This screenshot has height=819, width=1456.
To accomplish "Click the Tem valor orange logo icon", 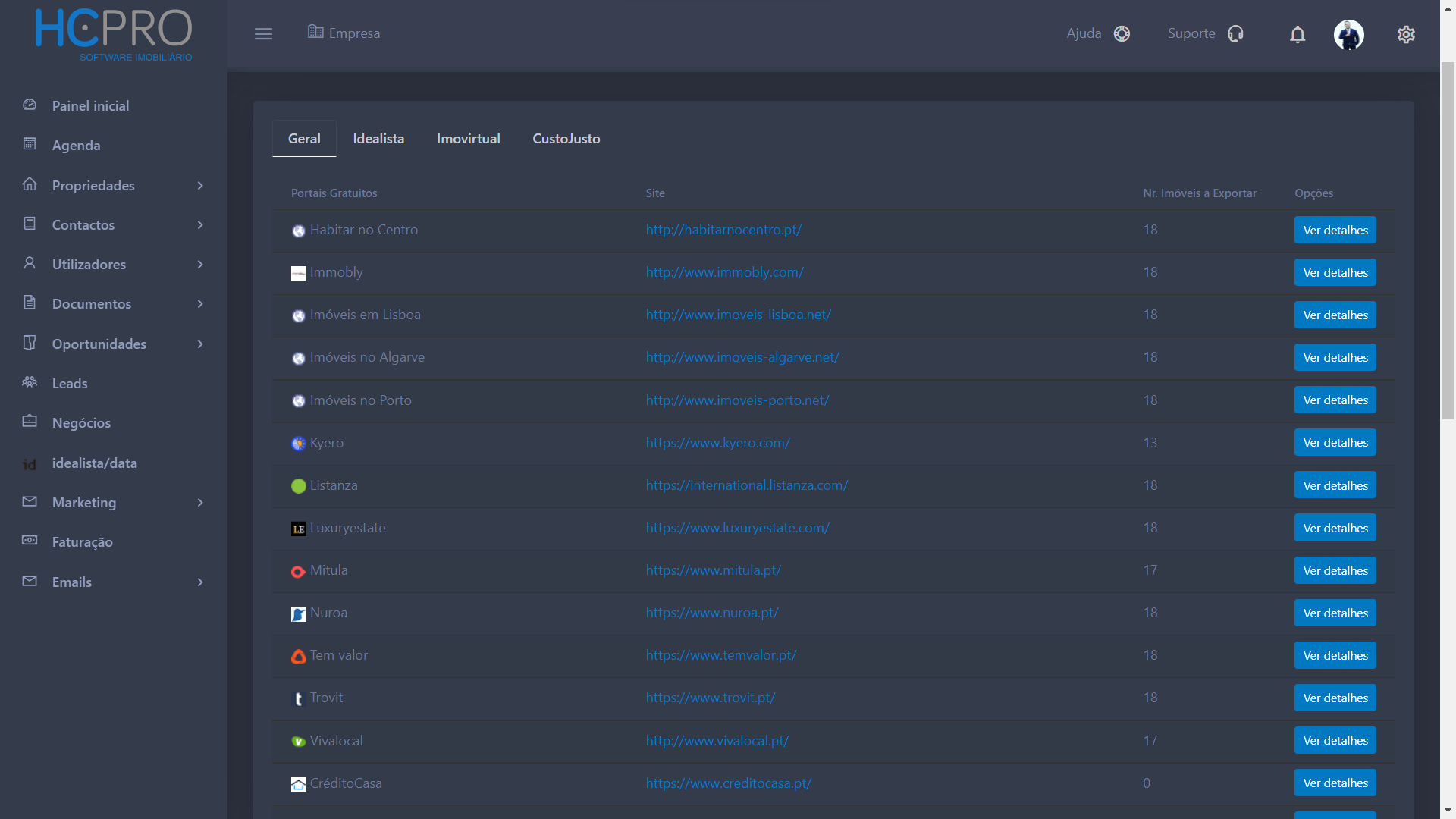I will (299, 656).
